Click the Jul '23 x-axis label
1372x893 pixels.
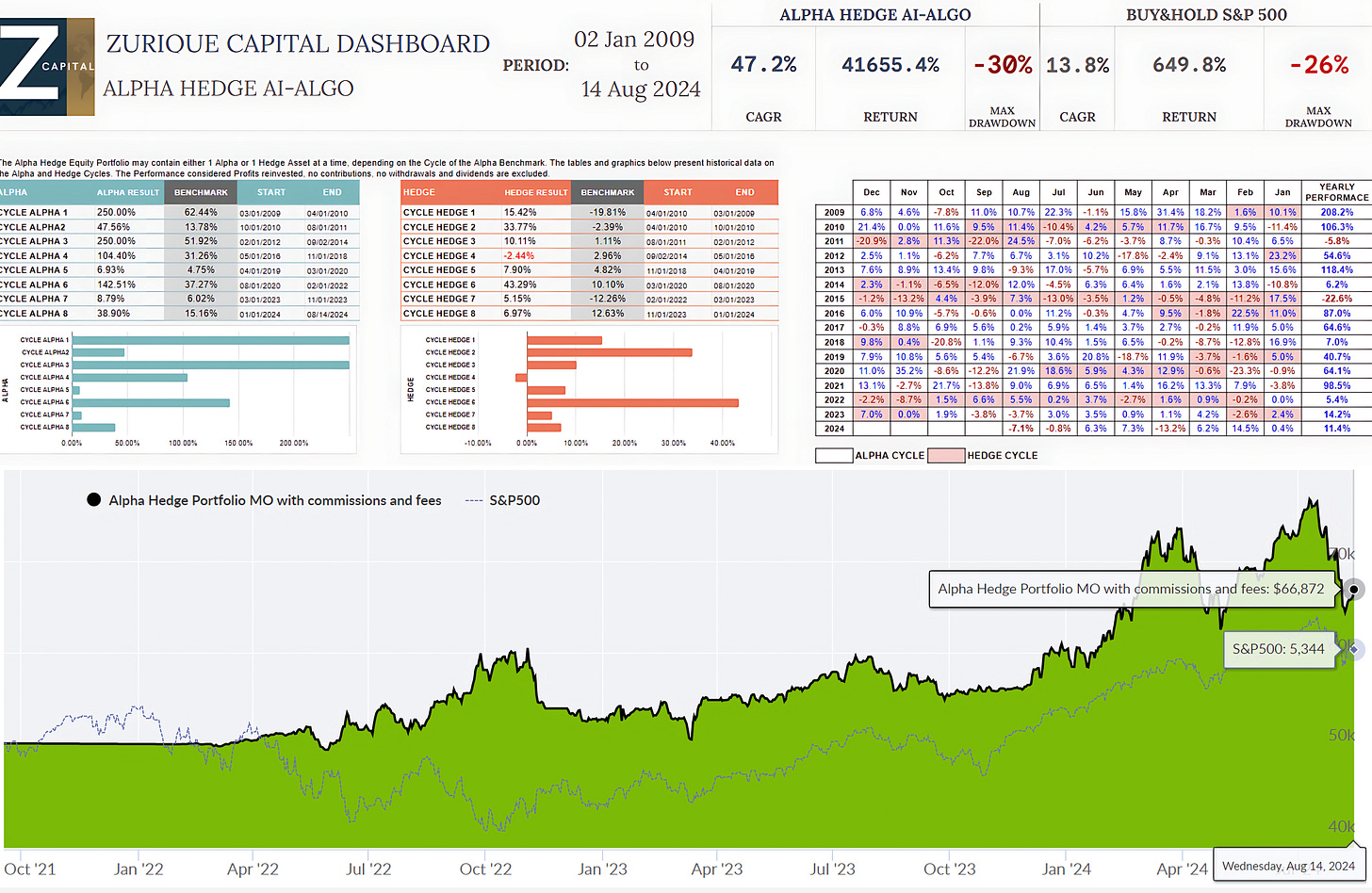click(x=833, y=869)
